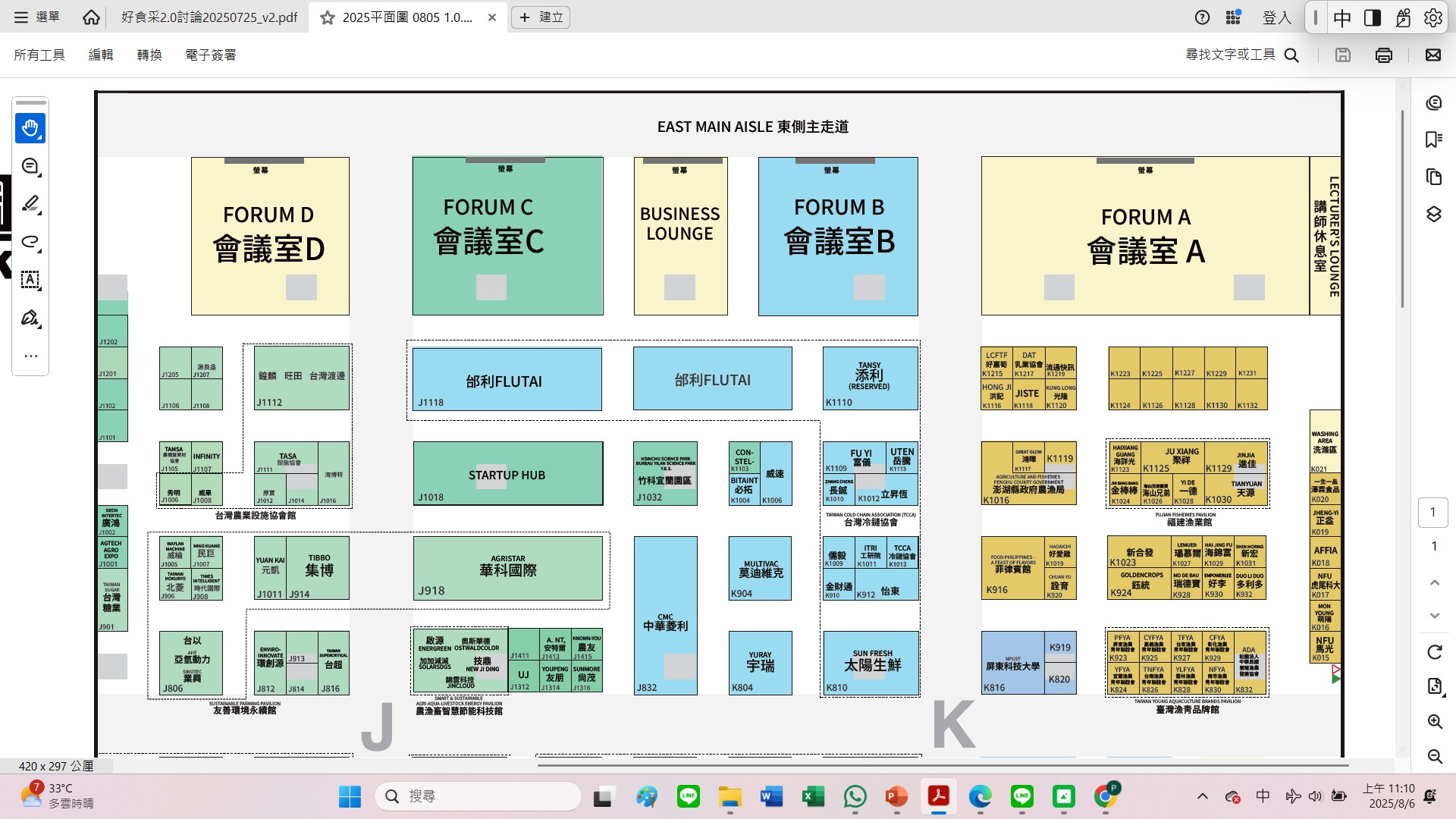The image size is (1456, 819).
Task: Open 所有工具 menu
Action: click(x=39, y=55)
